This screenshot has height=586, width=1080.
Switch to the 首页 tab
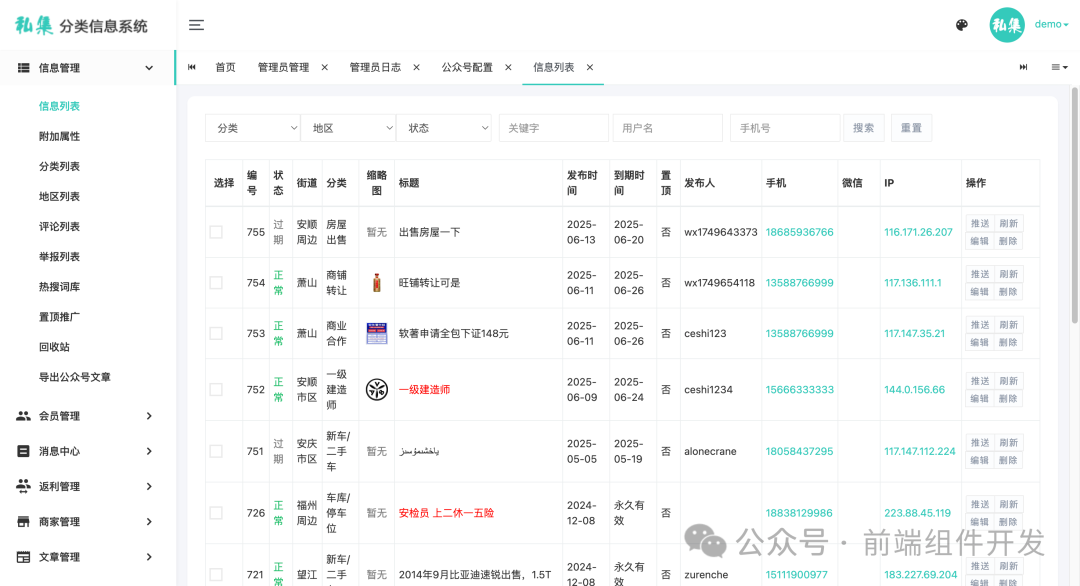224,67
